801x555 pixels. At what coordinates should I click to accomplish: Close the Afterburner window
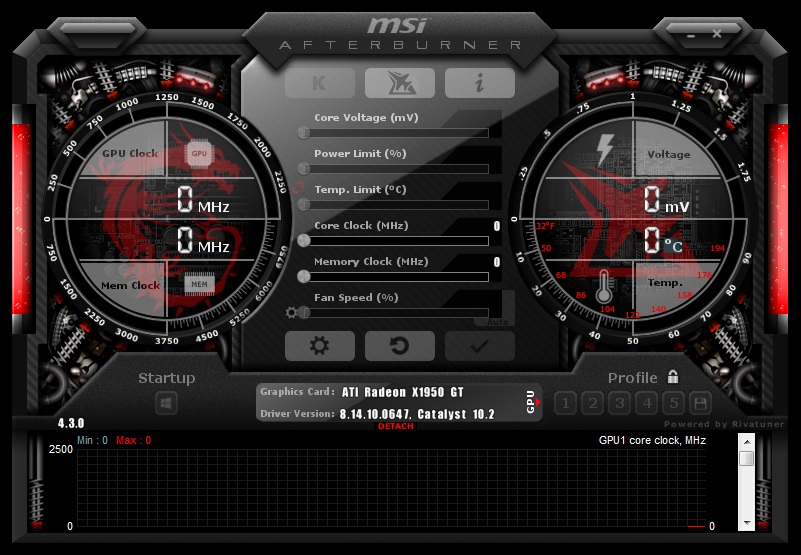point(717,34)
